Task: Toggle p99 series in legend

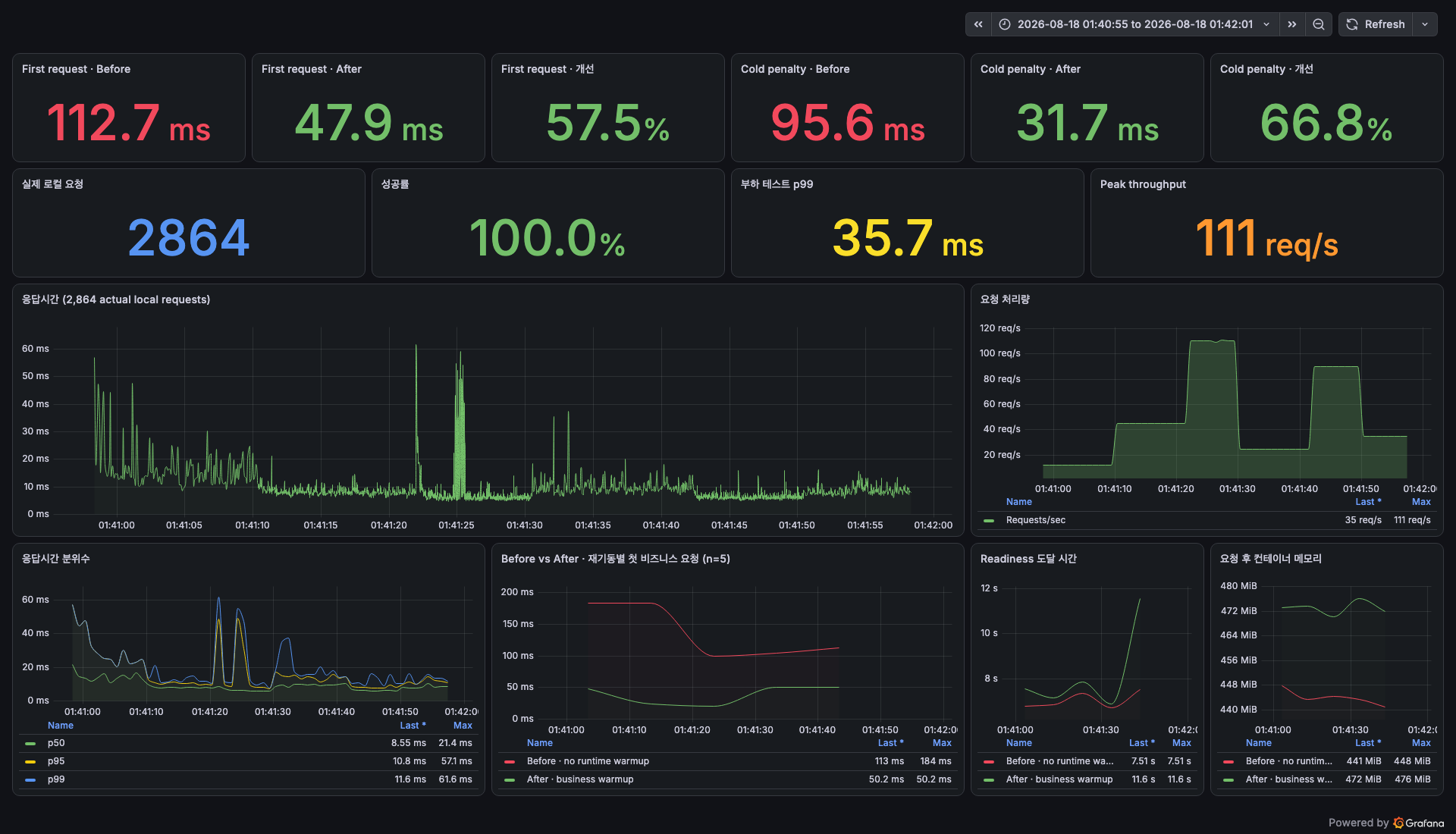Action: tap(56, 779)
